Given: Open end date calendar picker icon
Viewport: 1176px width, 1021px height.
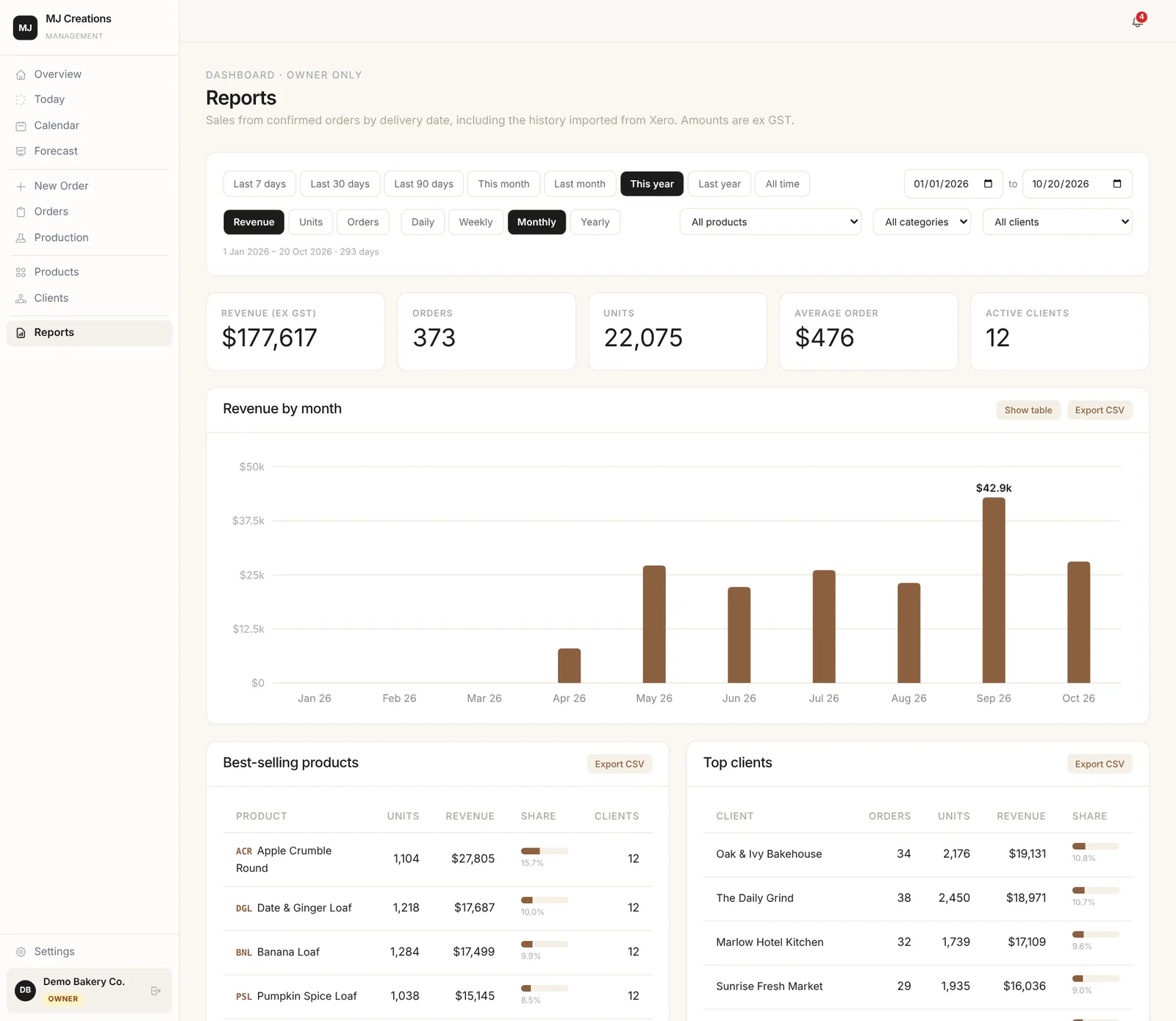Looking at the screenshot, I should (1117, 184).
